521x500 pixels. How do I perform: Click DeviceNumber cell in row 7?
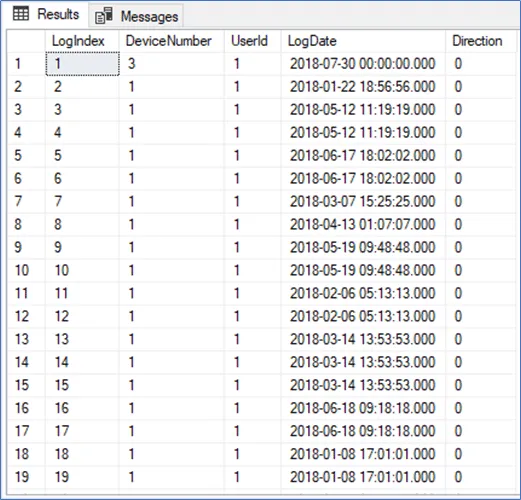[x=172, y=201]
